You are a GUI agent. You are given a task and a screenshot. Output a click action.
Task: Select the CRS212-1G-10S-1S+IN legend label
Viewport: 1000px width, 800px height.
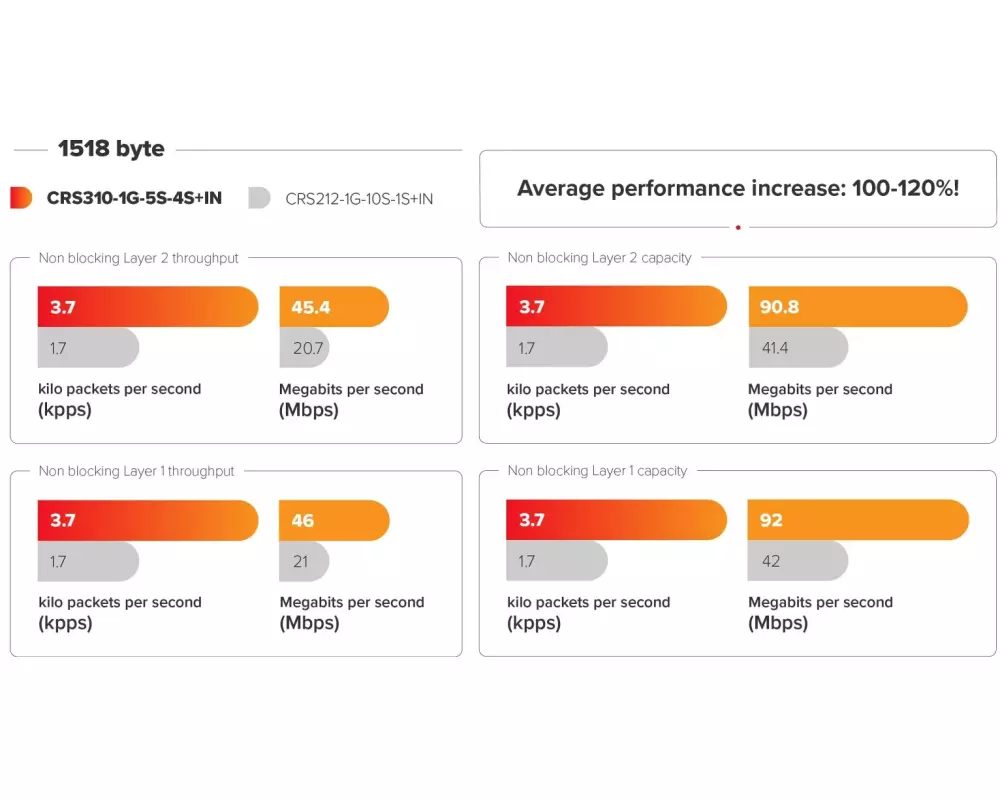[x=359, y=199]
